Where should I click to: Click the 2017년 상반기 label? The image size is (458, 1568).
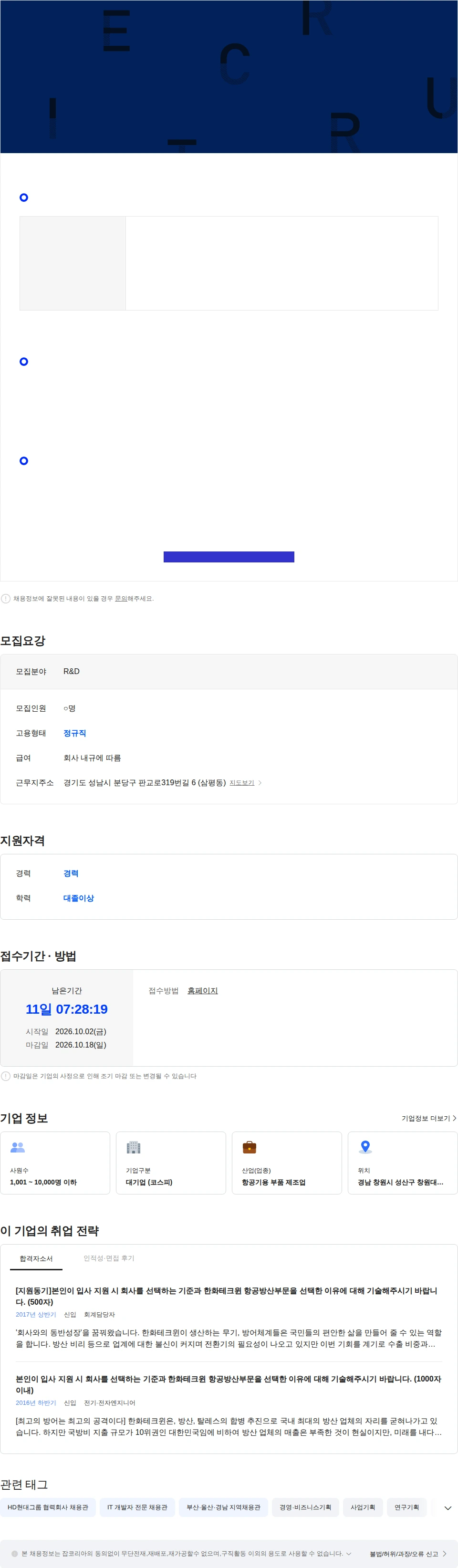click(x=36, y=1314)
